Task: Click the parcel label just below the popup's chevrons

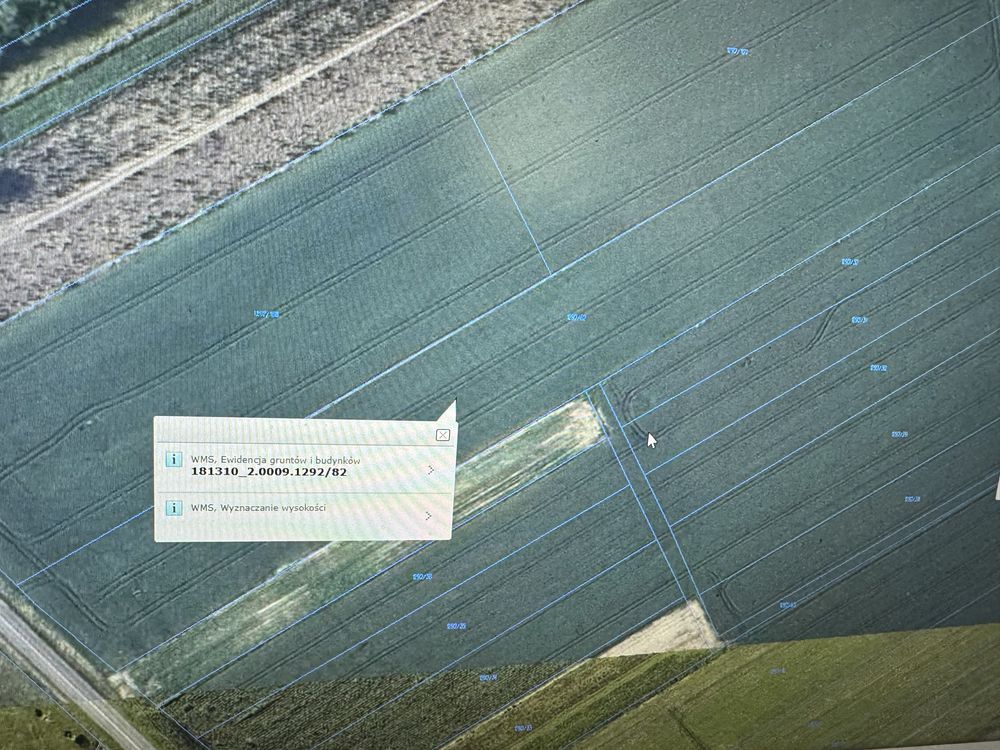Action: tap(422, 576)
